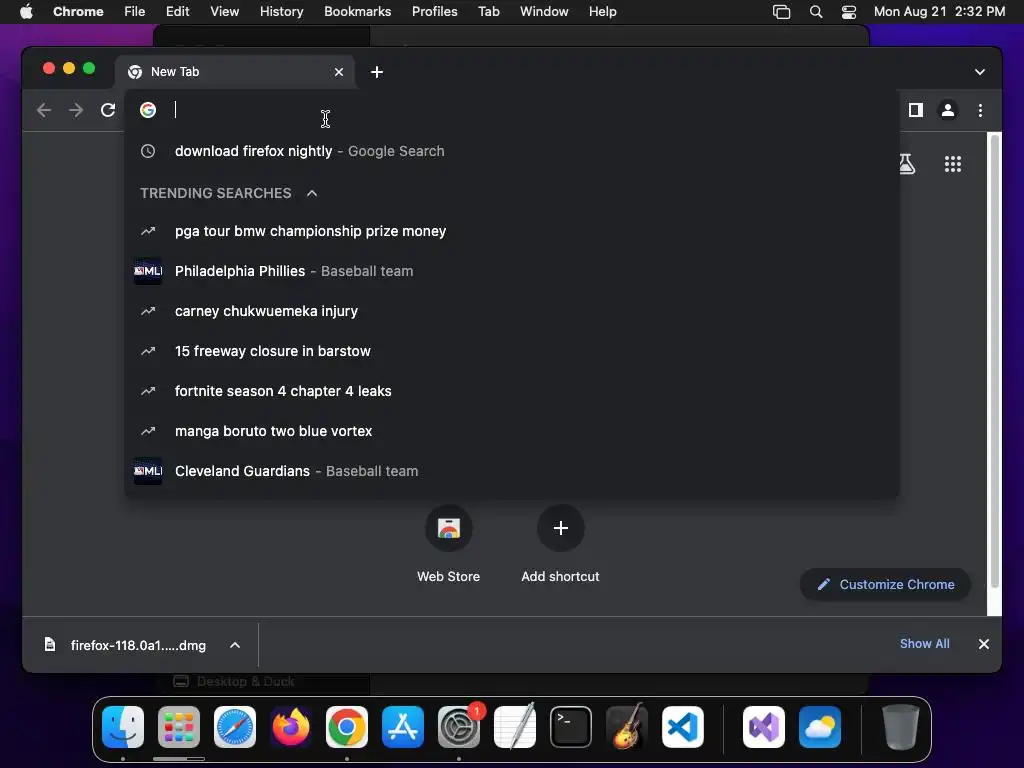
Task: Open the Window menu
Action: 544,11
